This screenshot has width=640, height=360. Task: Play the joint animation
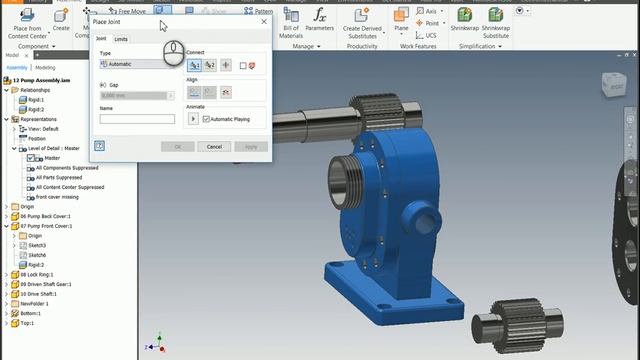click(193, 119)
